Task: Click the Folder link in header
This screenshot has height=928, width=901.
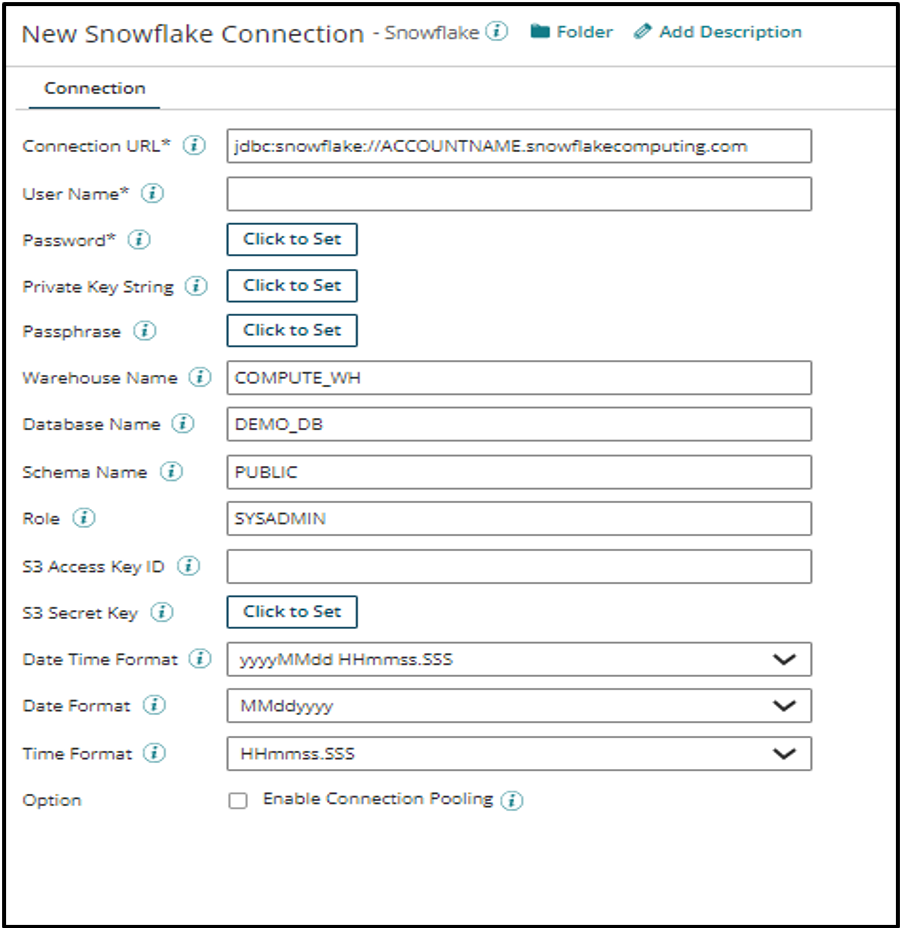Action: tap(572, 32)
